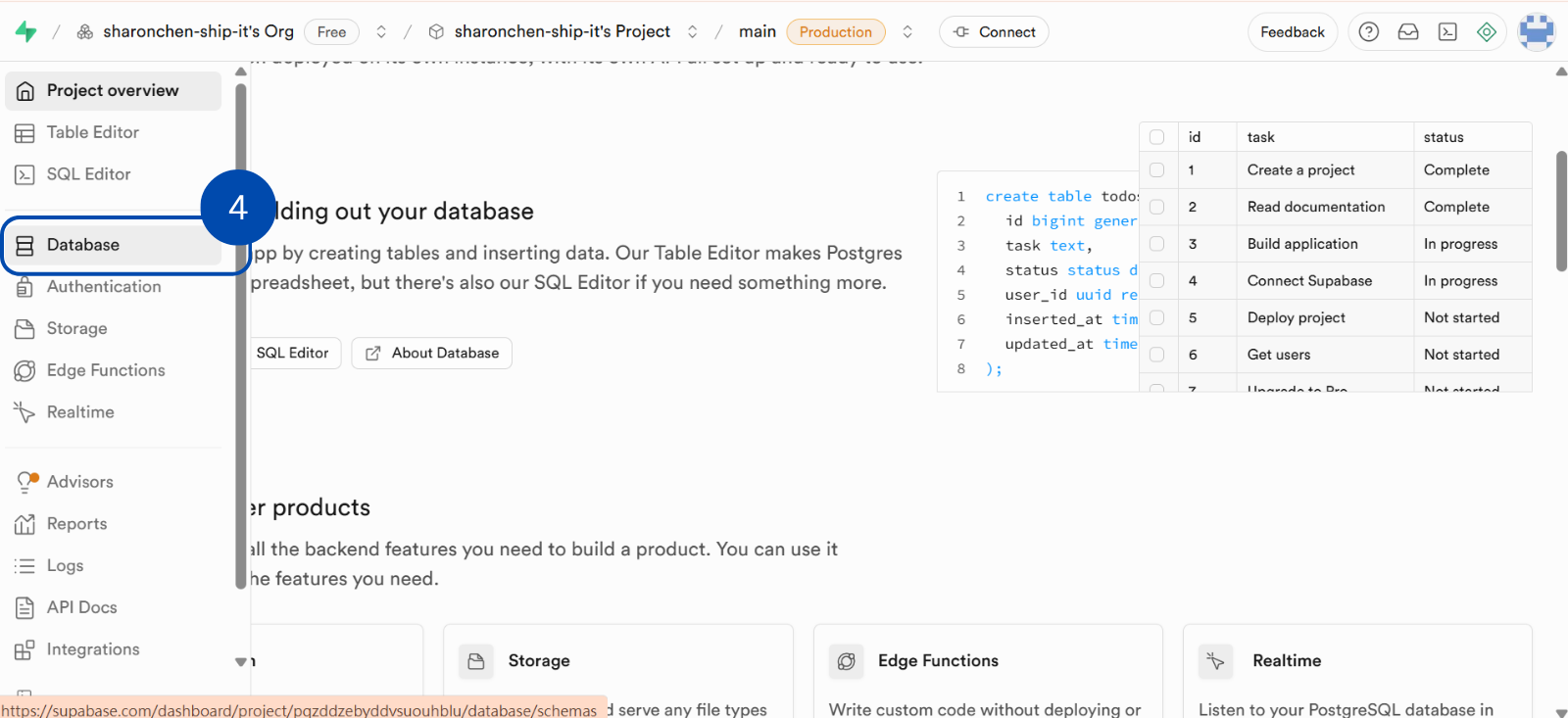Expand the project switcher chevrons

pyautogui.click(x=692, y=31)
